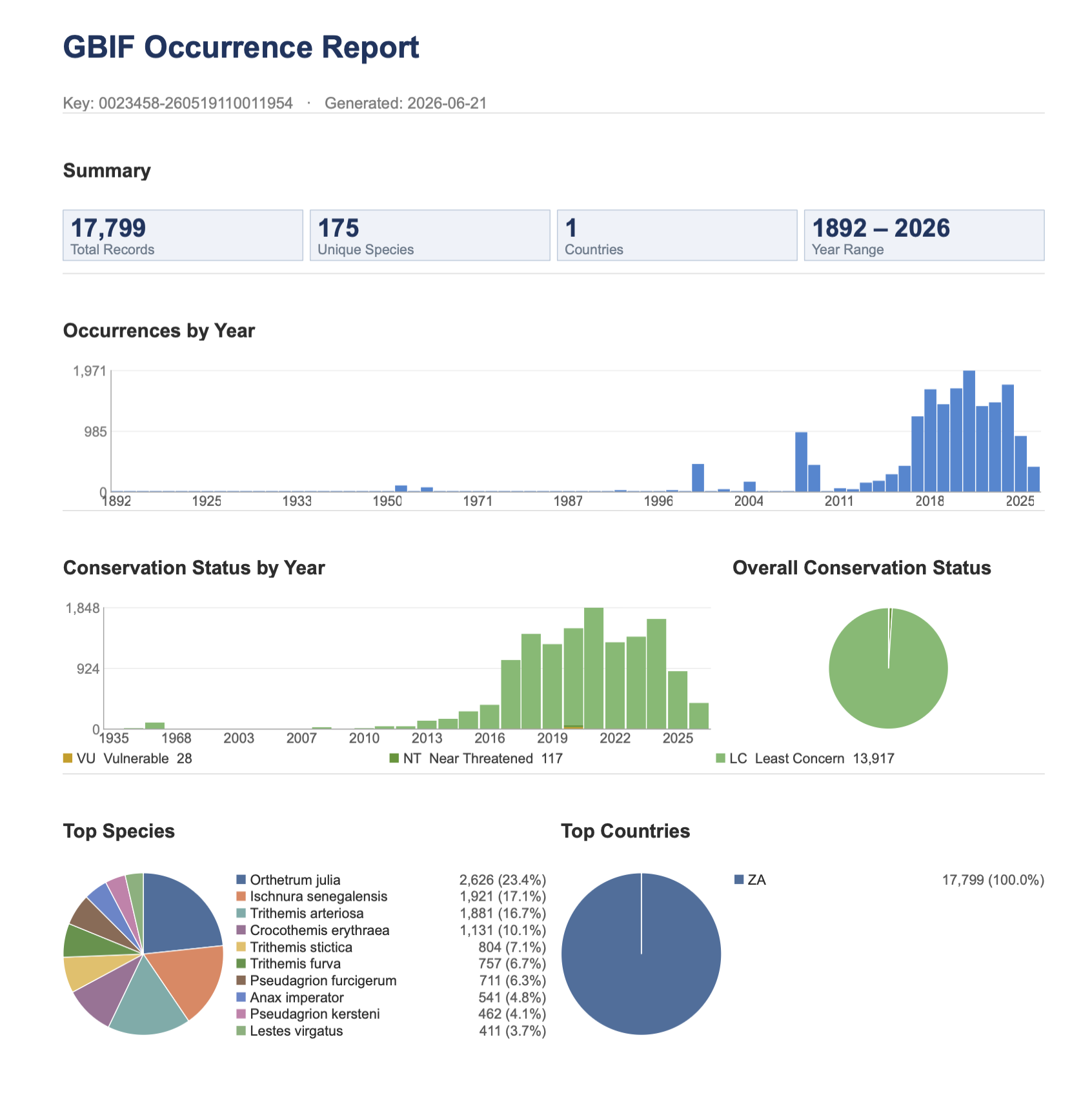Click the Summary heading
1092x1106 pixels.
(107, 170)
